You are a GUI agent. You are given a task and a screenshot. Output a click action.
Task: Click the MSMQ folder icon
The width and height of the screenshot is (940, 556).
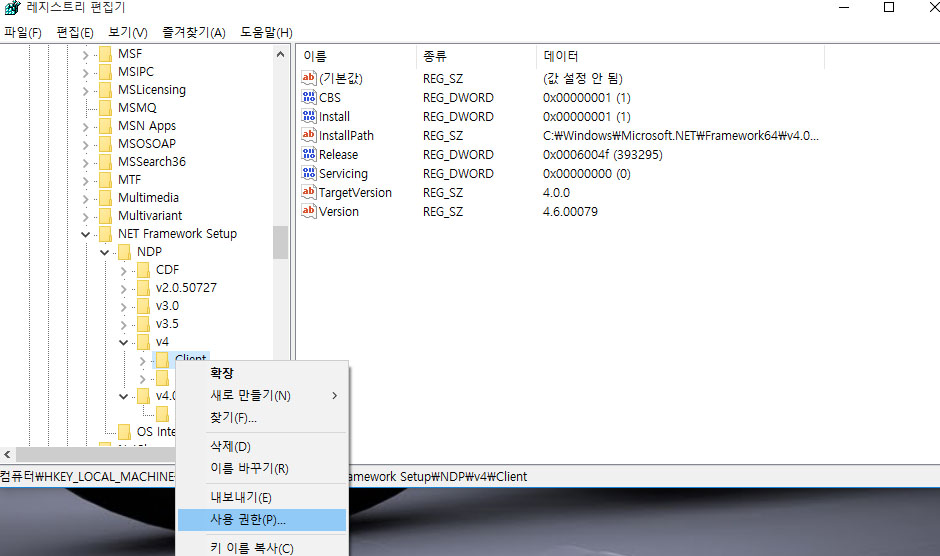point(105,108)
